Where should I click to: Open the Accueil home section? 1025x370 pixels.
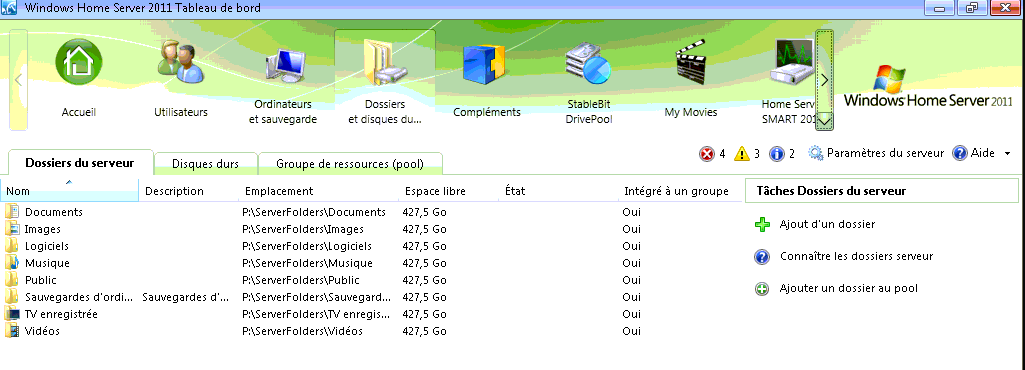click(78, 80)
